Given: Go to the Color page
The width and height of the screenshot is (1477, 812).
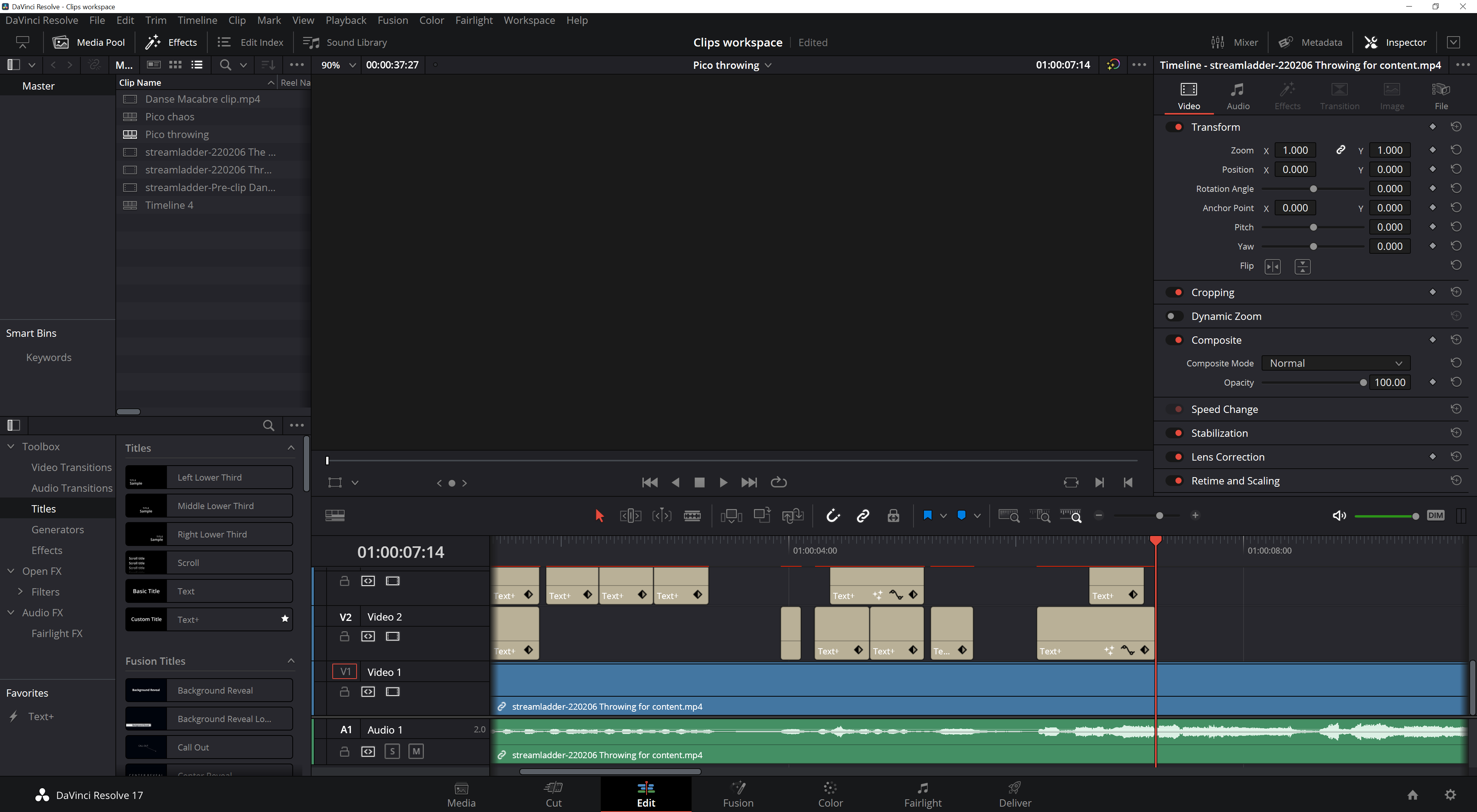Looking at the screenshot, I should [830, 794].
